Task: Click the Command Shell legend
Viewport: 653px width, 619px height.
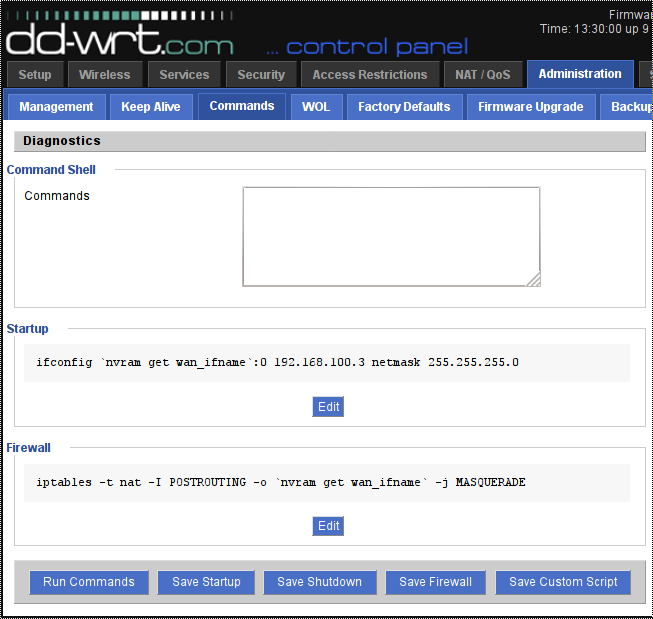Action: (51, 170)
